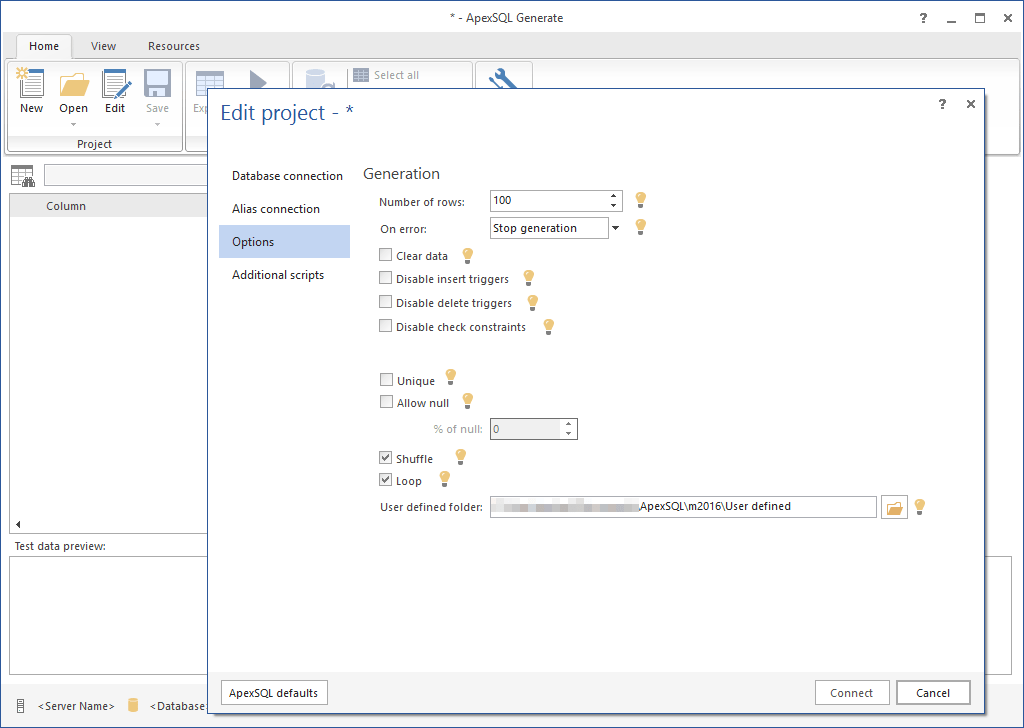Click the hint bulb for Number of rows
The height and width of the screenshot is (728, 1024).
coord(641,200)
